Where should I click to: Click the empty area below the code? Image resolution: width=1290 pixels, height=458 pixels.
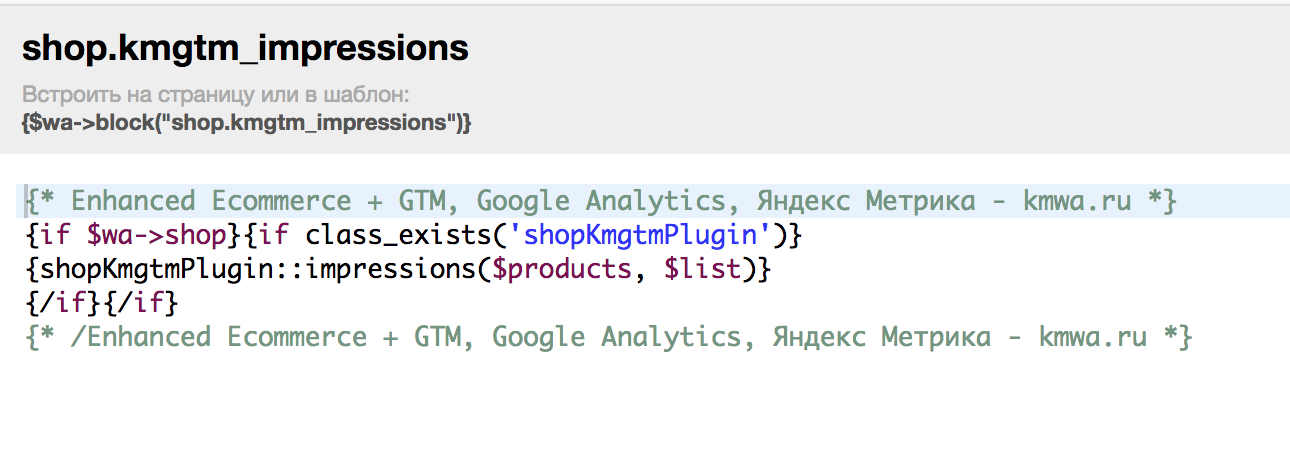(645, 405)
